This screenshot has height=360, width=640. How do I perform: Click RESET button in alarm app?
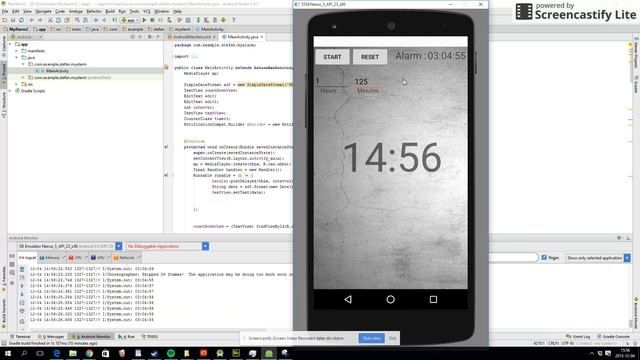coord(370,57)
